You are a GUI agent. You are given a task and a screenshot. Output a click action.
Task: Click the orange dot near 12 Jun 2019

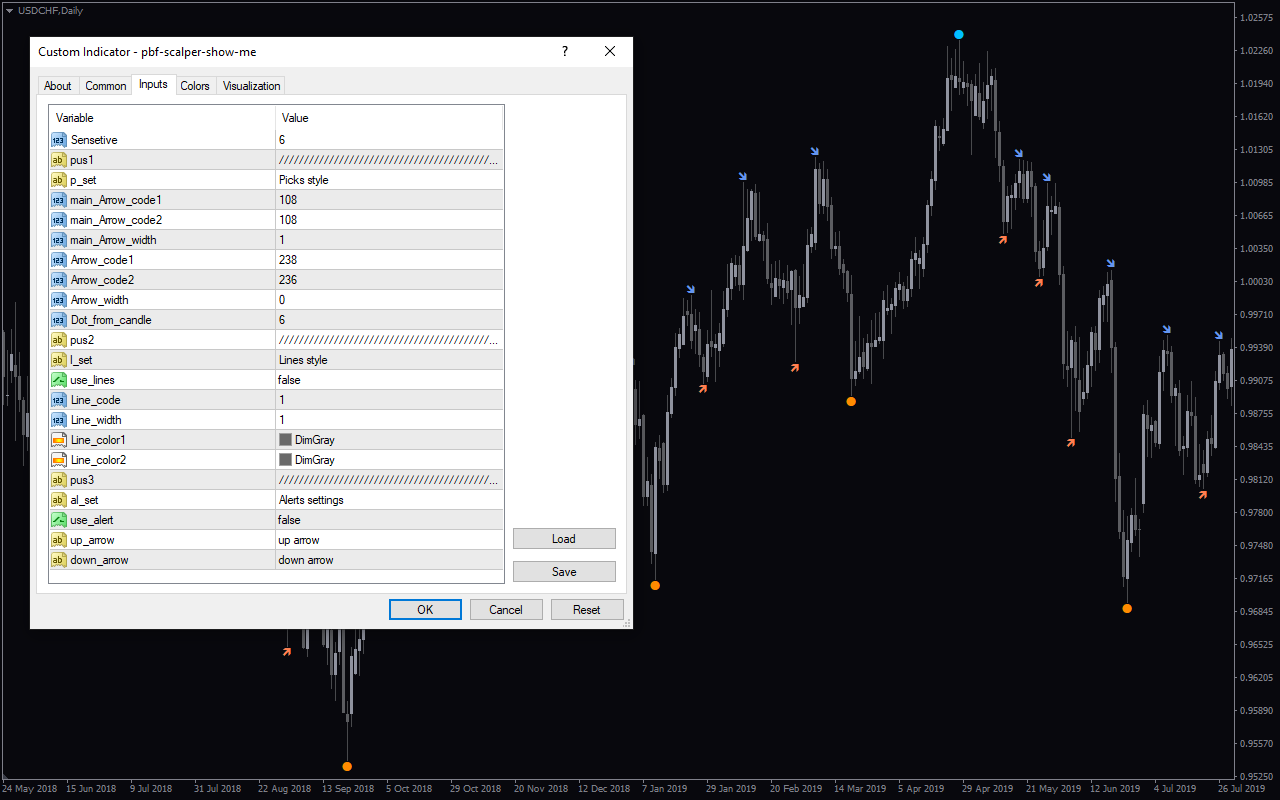pyautogui.click(x=1127, y=608)
